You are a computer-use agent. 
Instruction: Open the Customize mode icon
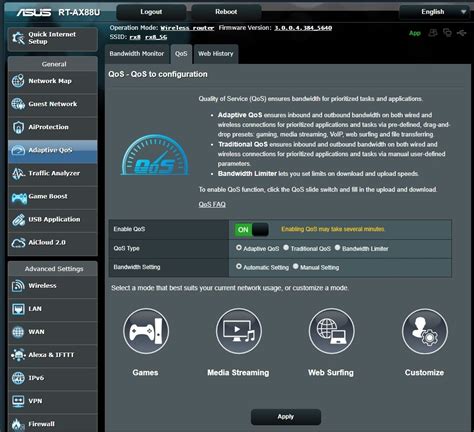(x=425, y=331)
